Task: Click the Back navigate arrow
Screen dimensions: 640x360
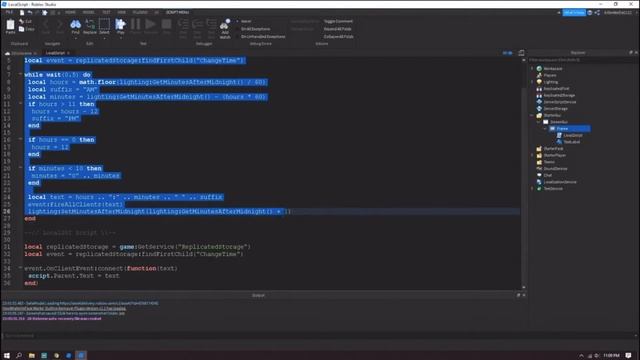Action: coord(46,24)
